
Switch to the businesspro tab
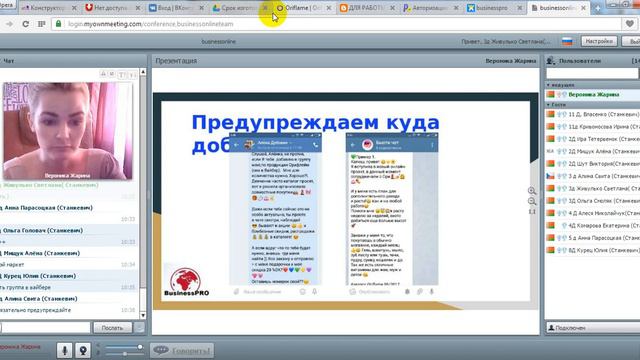pyautogui.click(x=494, y=8)
